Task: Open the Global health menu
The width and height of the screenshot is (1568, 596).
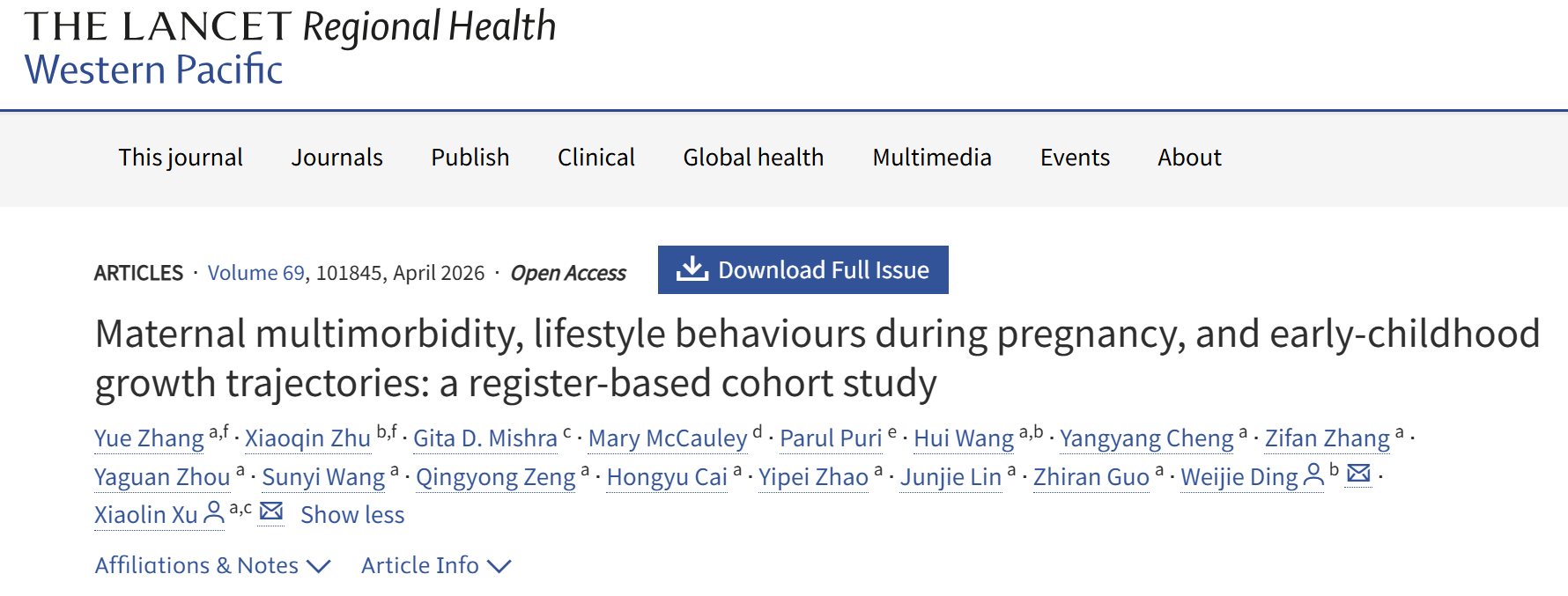Action: tap(754, 158)
